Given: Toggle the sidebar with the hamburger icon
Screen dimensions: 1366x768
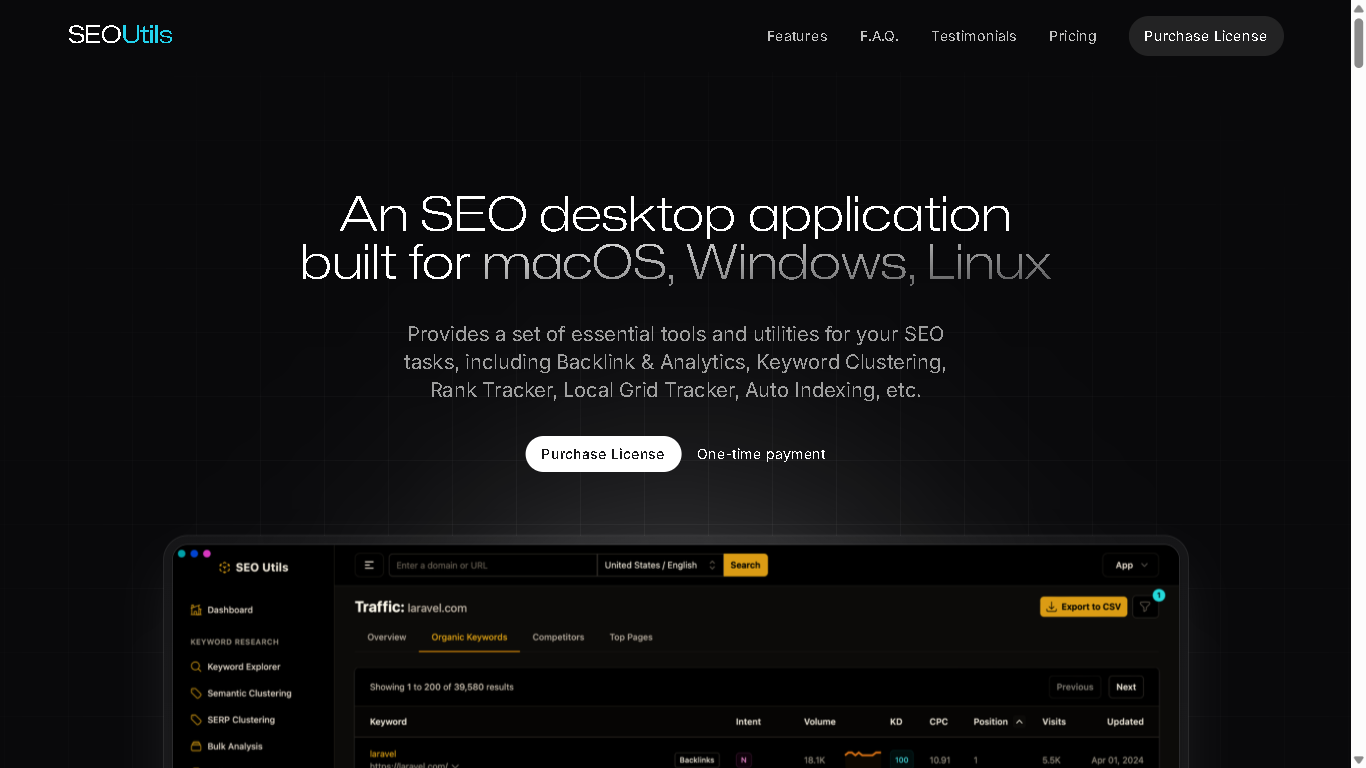Looking at the screenshot, I should click(x=369, y=565).
